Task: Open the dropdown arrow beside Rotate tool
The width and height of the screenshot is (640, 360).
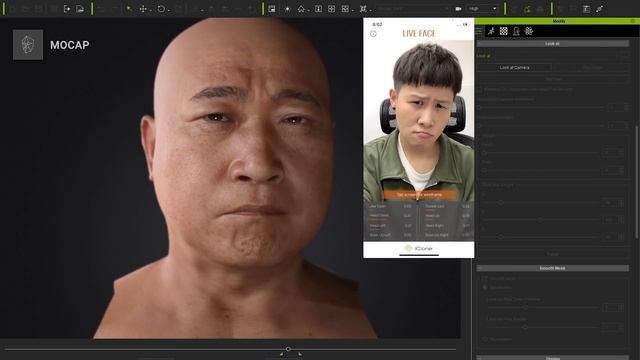Action: tap(169, 9)
